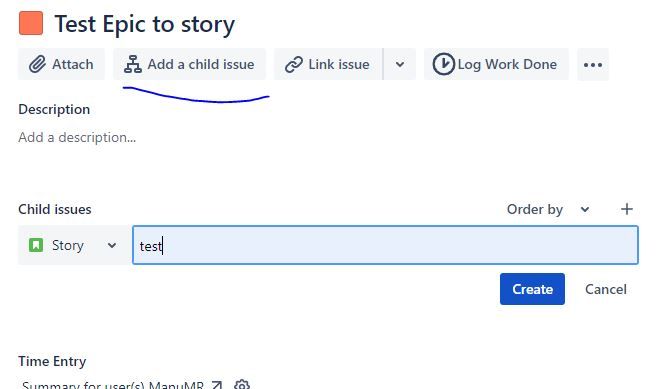Open the Order by dropdown
The height and width of the screenshot is (389, 662).
(x=548, y=209)
